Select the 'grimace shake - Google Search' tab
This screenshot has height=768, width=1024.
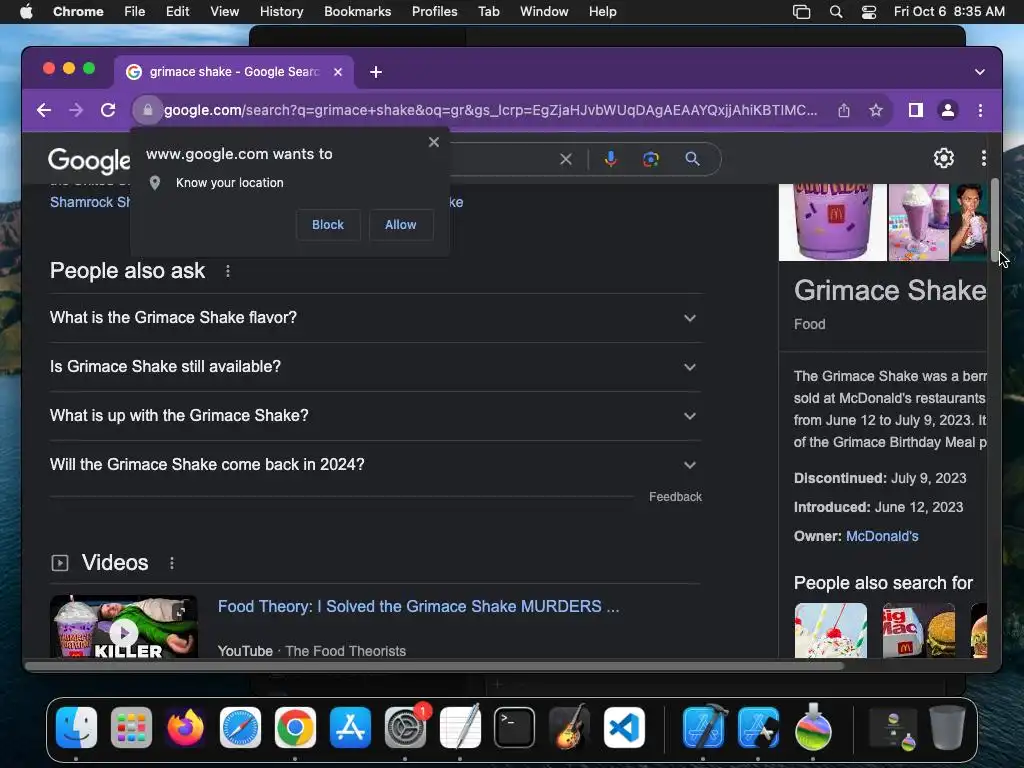point(234,72)
